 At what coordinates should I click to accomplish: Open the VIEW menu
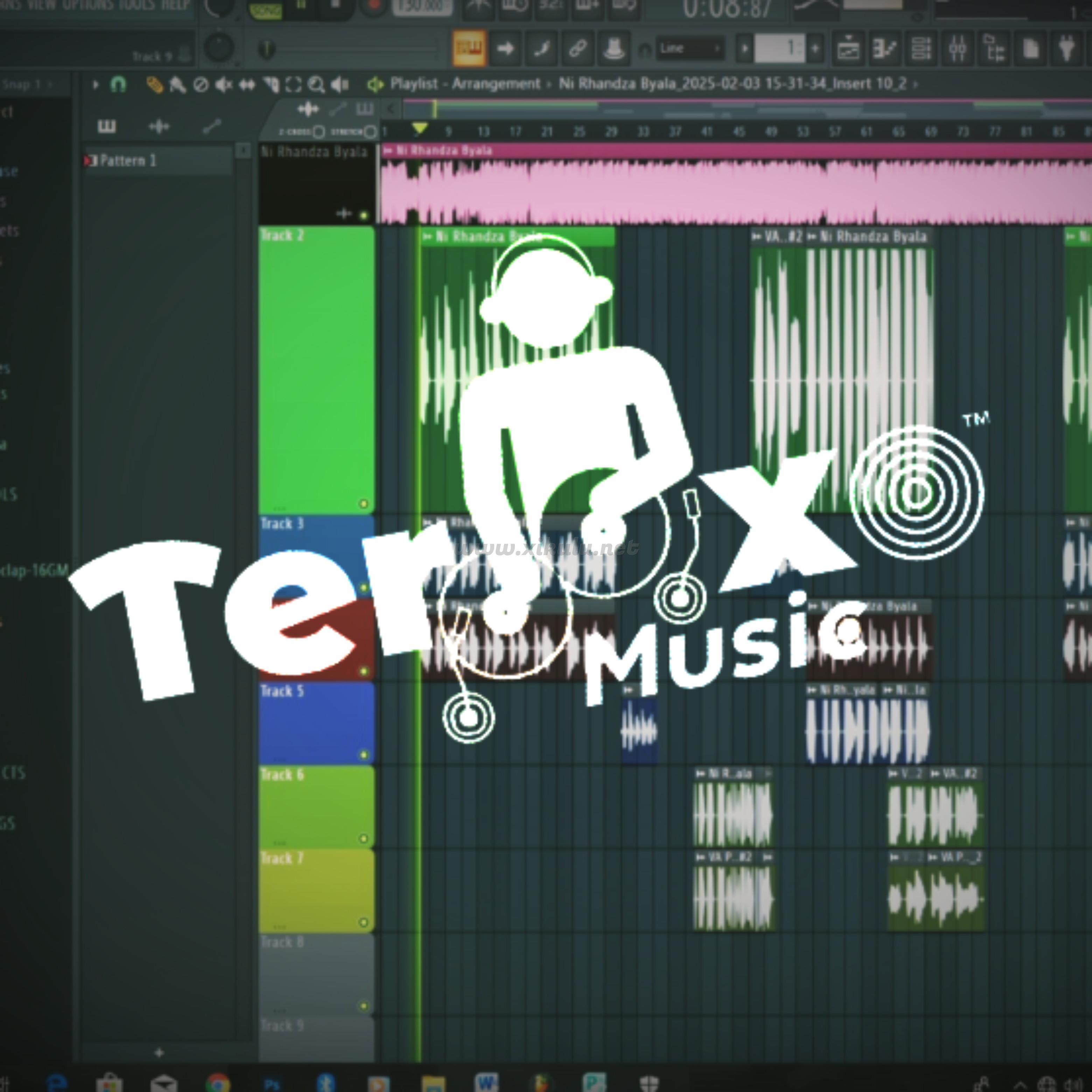pyautogui.click(x=42, y=6)
